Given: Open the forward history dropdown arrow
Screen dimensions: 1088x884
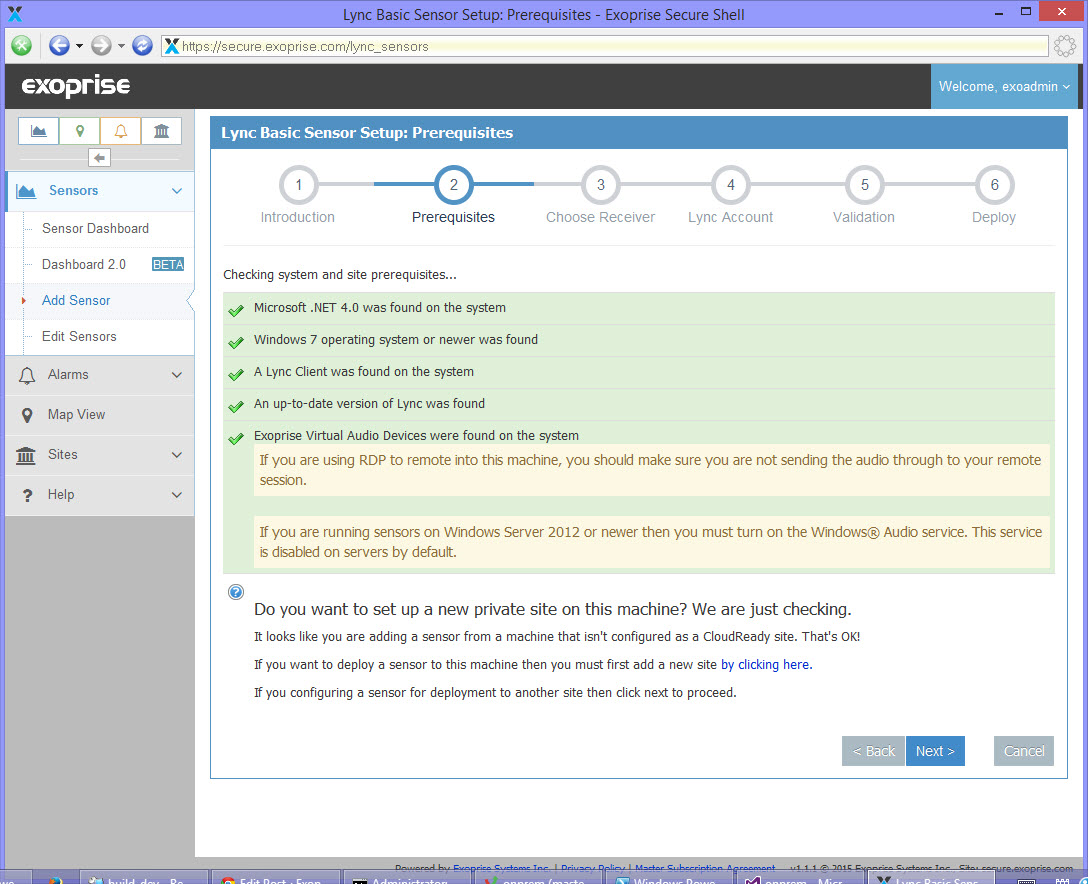Looking at the screenshot, I should click(121, 46).
